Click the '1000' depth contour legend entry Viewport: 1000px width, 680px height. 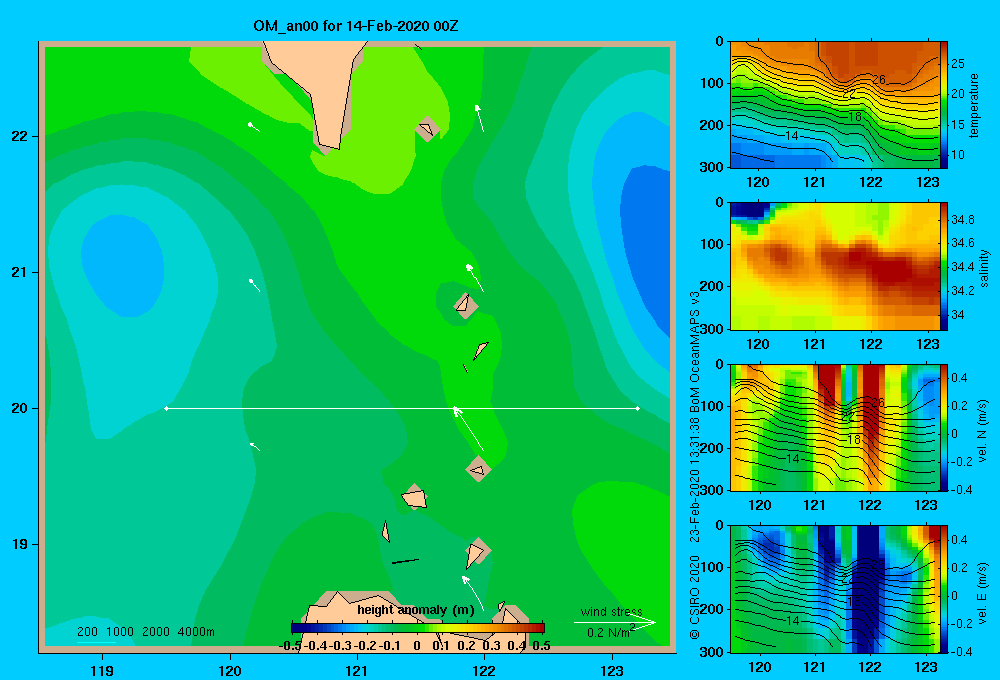click(x=120, y=632)
